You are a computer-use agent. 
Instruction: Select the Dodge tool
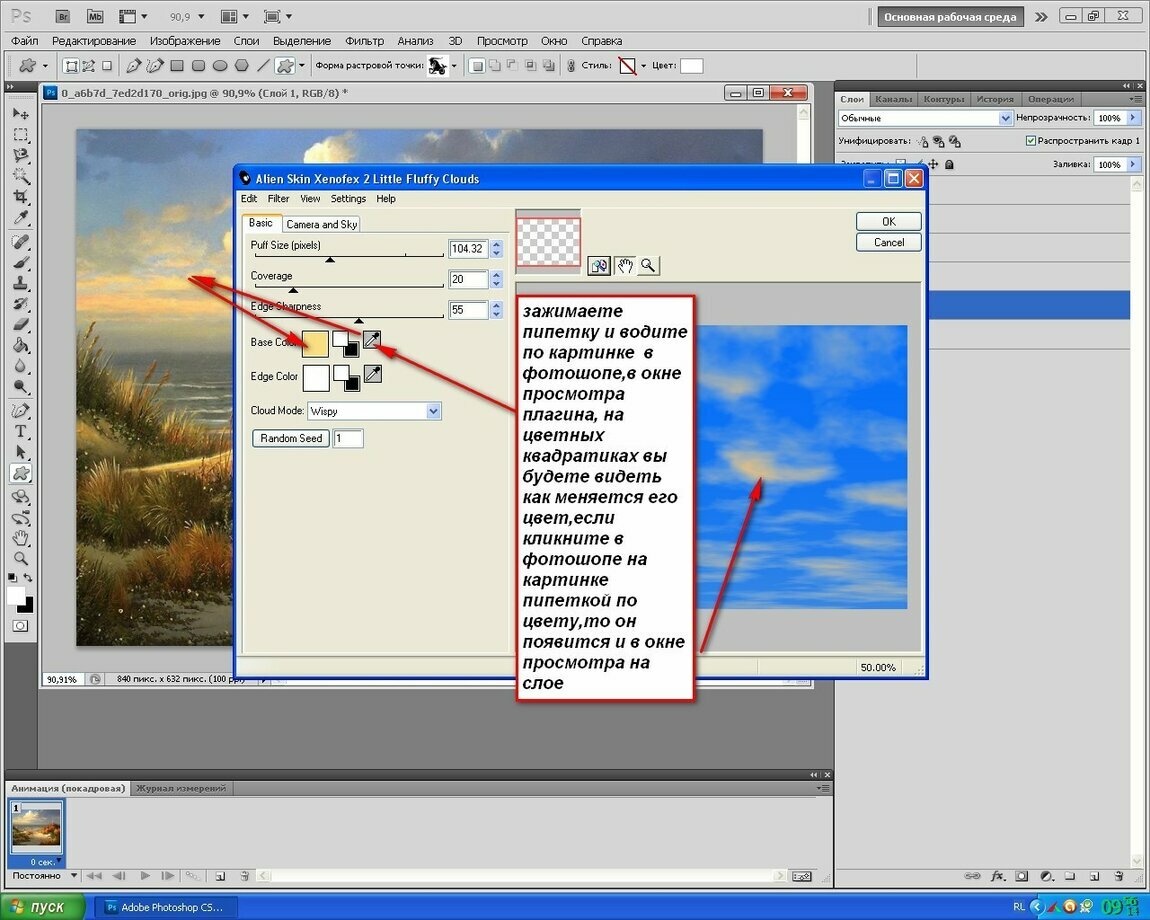(x=21, y=386)
